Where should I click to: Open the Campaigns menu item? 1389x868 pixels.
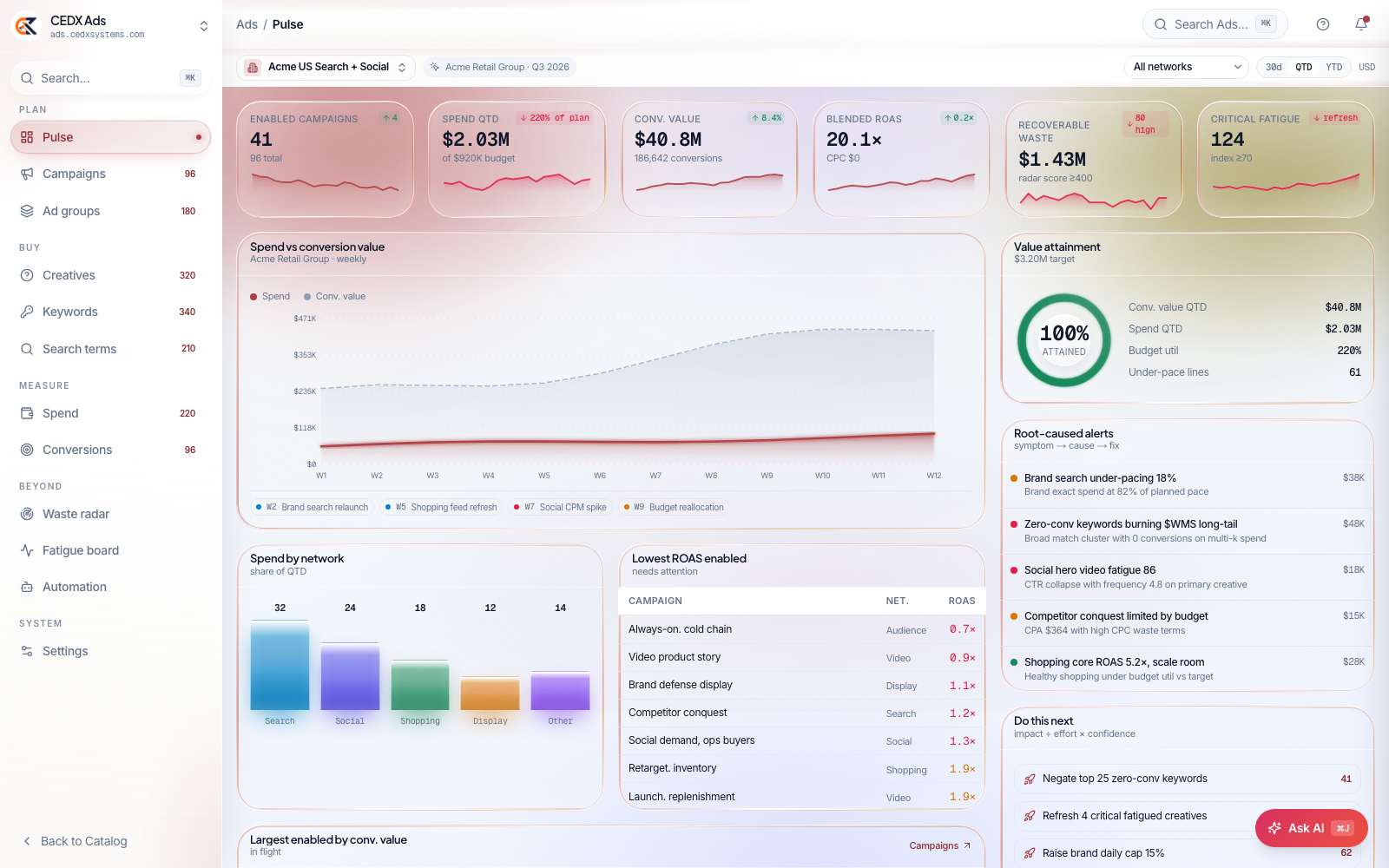(110, 174)
